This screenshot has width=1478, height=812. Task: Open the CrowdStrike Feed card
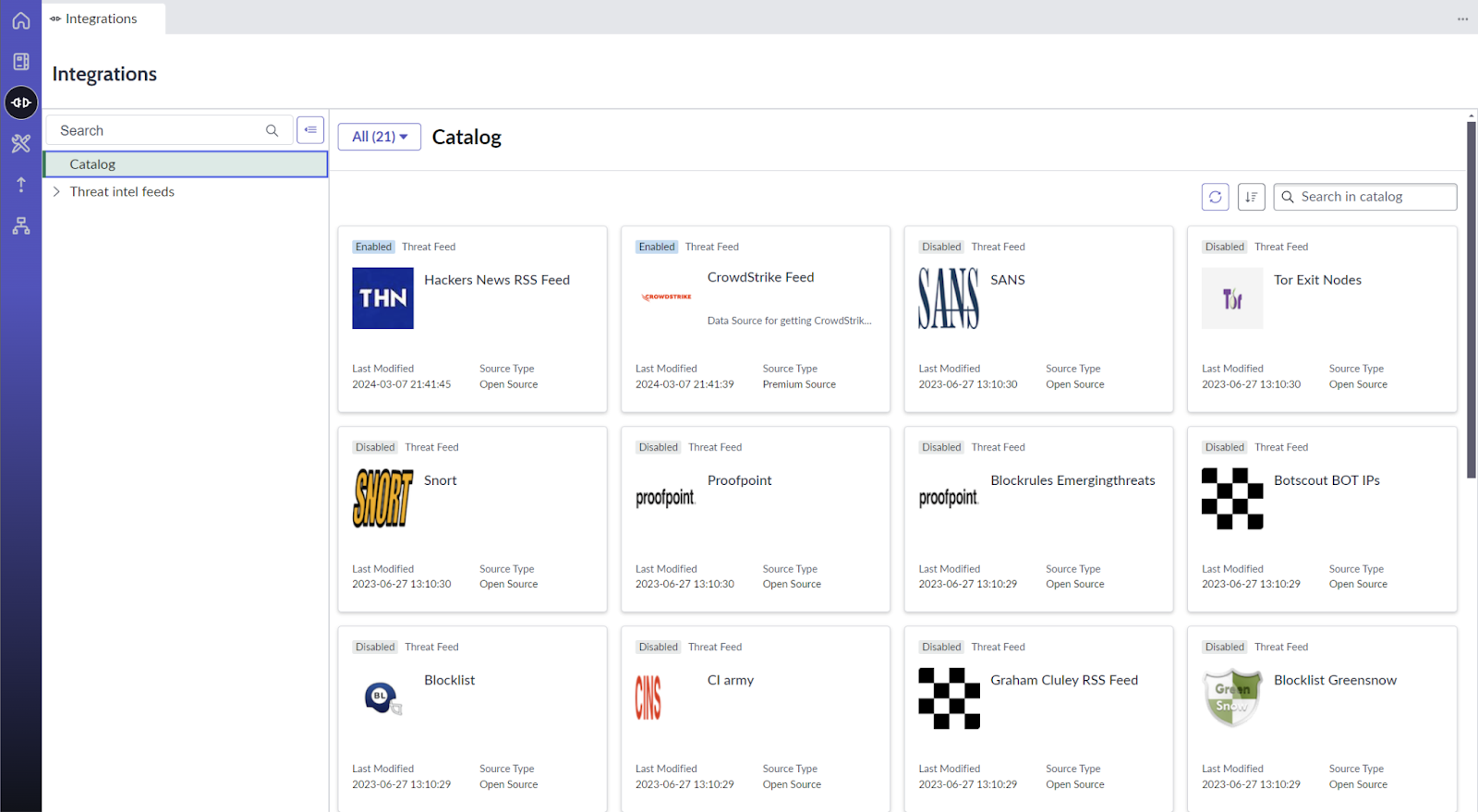click(756, 319)
